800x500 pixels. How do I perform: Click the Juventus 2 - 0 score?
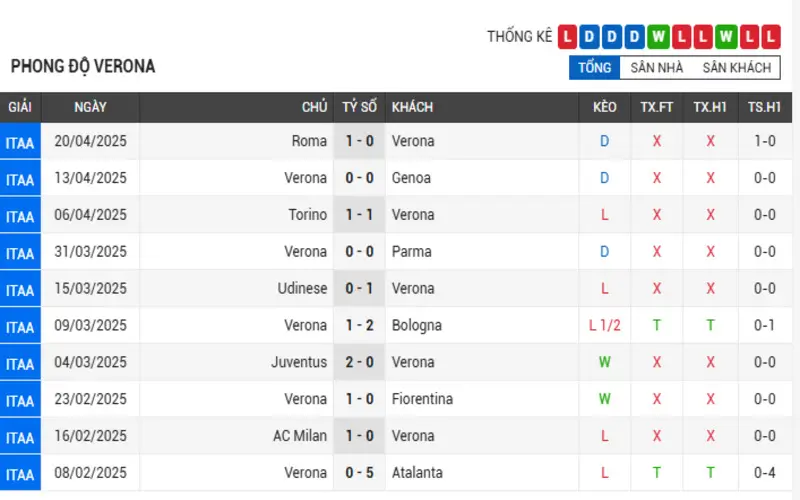point(359,362)
